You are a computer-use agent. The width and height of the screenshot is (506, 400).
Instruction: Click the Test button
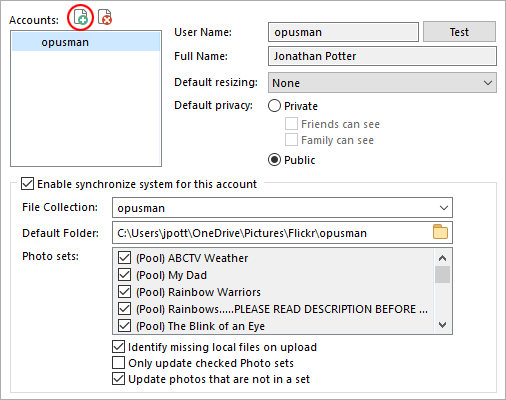tap(459, 32)
